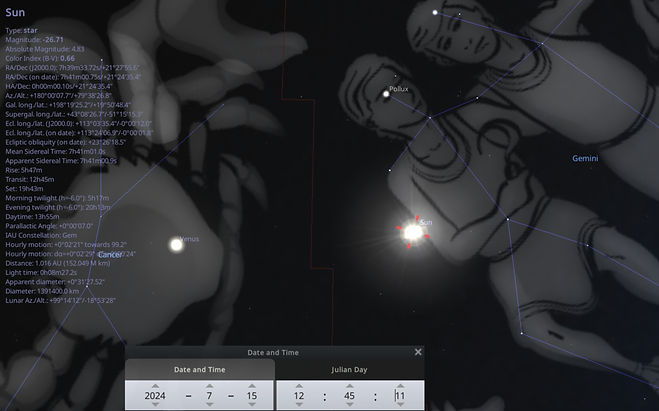Click the minutes field showing 45
The image size is (659, 411).
(349, 395)
